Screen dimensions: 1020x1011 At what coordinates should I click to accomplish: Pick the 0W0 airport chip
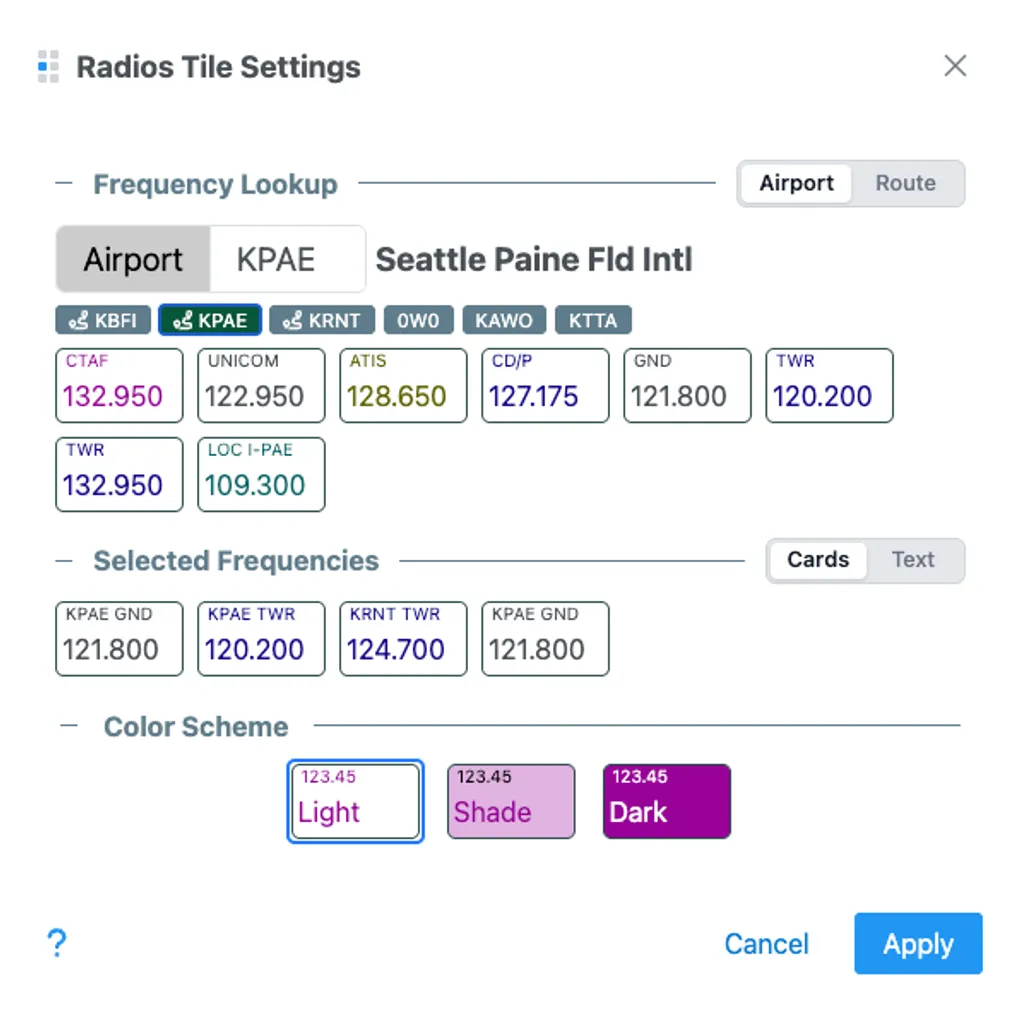(418, 321)
